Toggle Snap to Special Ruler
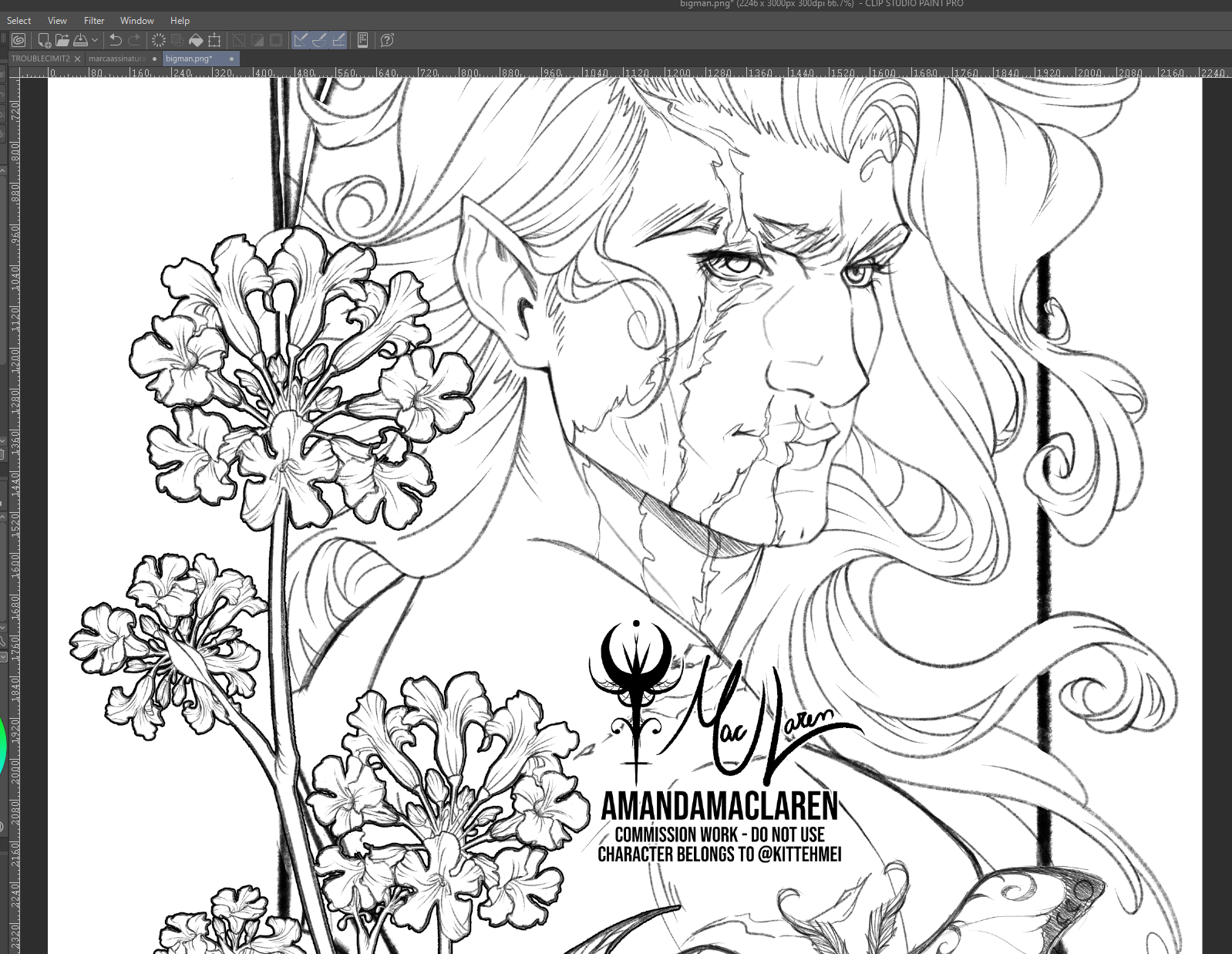Screen dimensions: 1232x954 pyautogui.click(x=319, y=40)
